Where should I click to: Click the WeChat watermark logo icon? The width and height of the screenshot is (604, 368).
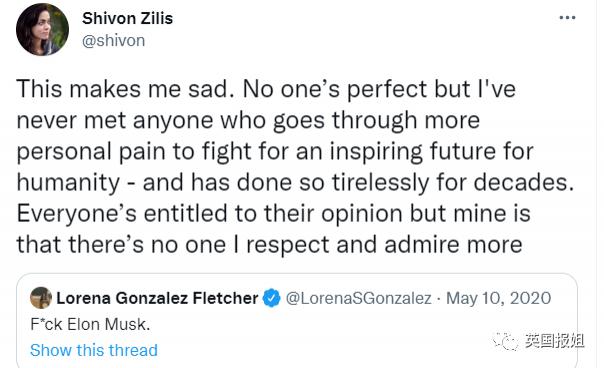[x=505, y=341]
